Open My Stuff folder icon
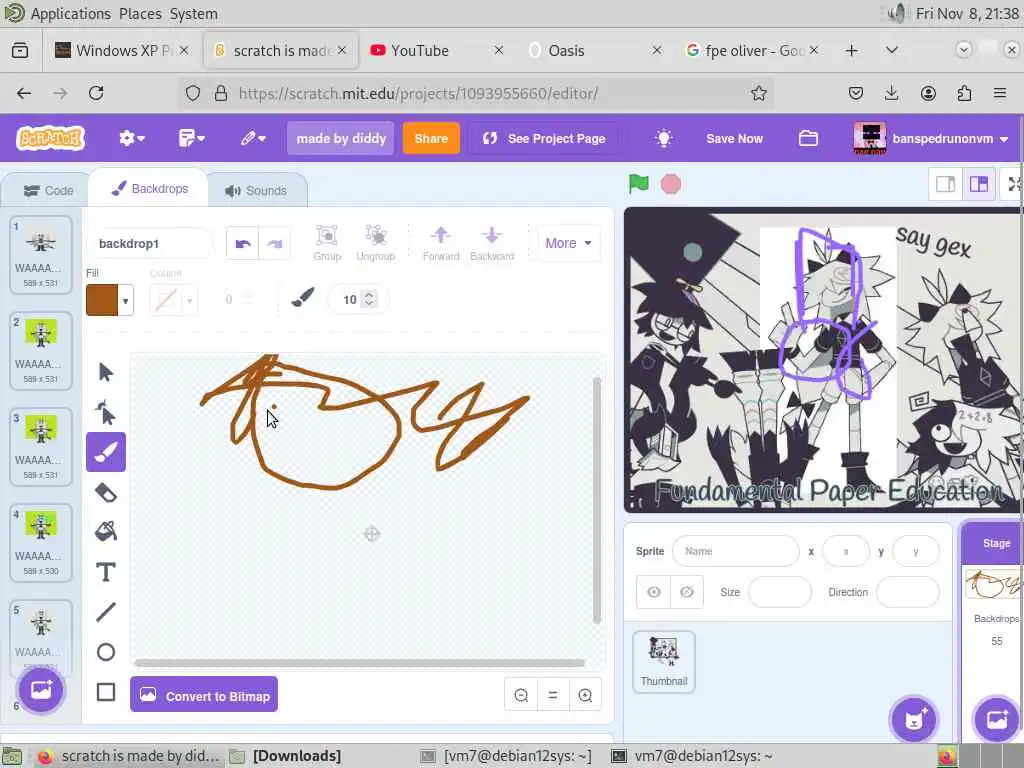This screenshot has width=1024, height=768. pyautogui.click(x=808, y=138)
